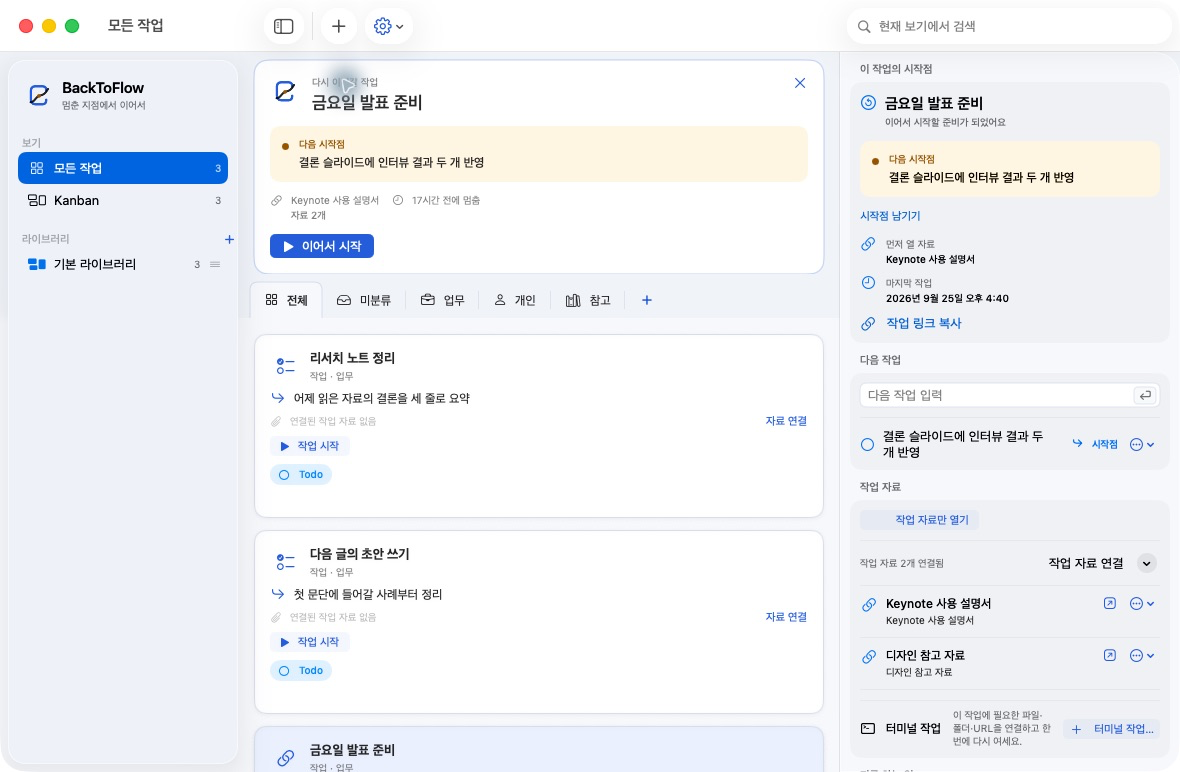The width and height of the screenshot is (1180, 772).
Task: Add a new task with plus toolbar button
Action: tap(339, 26)
